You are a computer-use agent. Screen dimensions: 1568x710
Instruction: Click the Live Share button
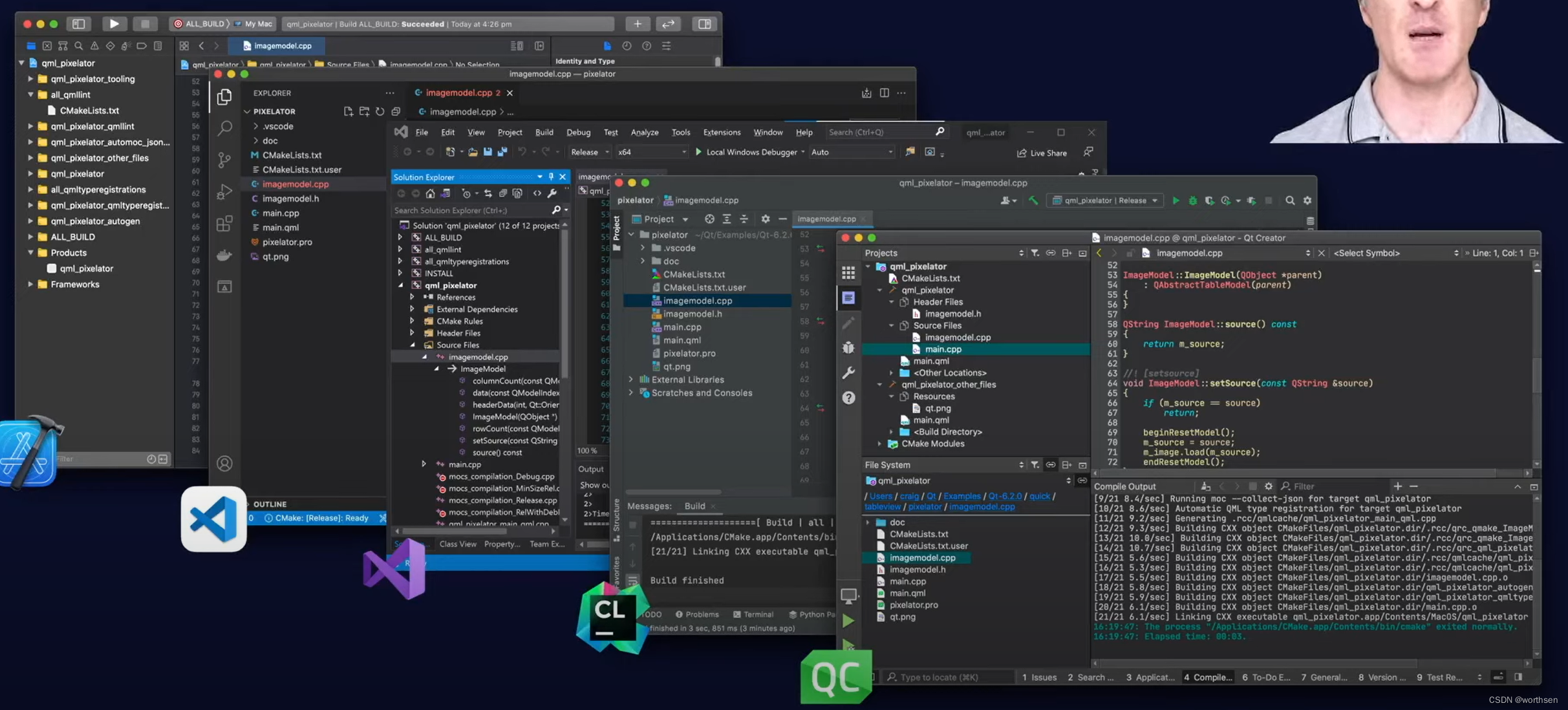tap(1042, 153)
